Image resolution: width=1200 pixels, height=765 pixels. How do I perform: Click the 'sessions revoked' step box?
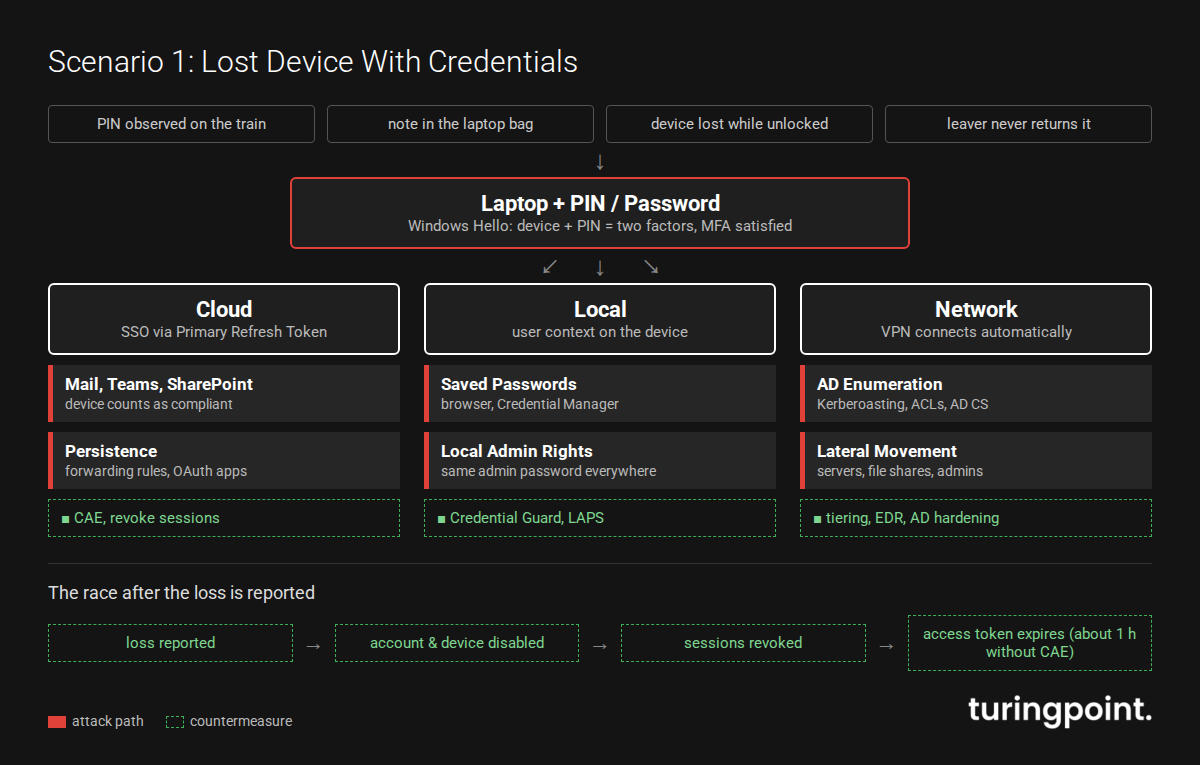(x=743, y=643)
